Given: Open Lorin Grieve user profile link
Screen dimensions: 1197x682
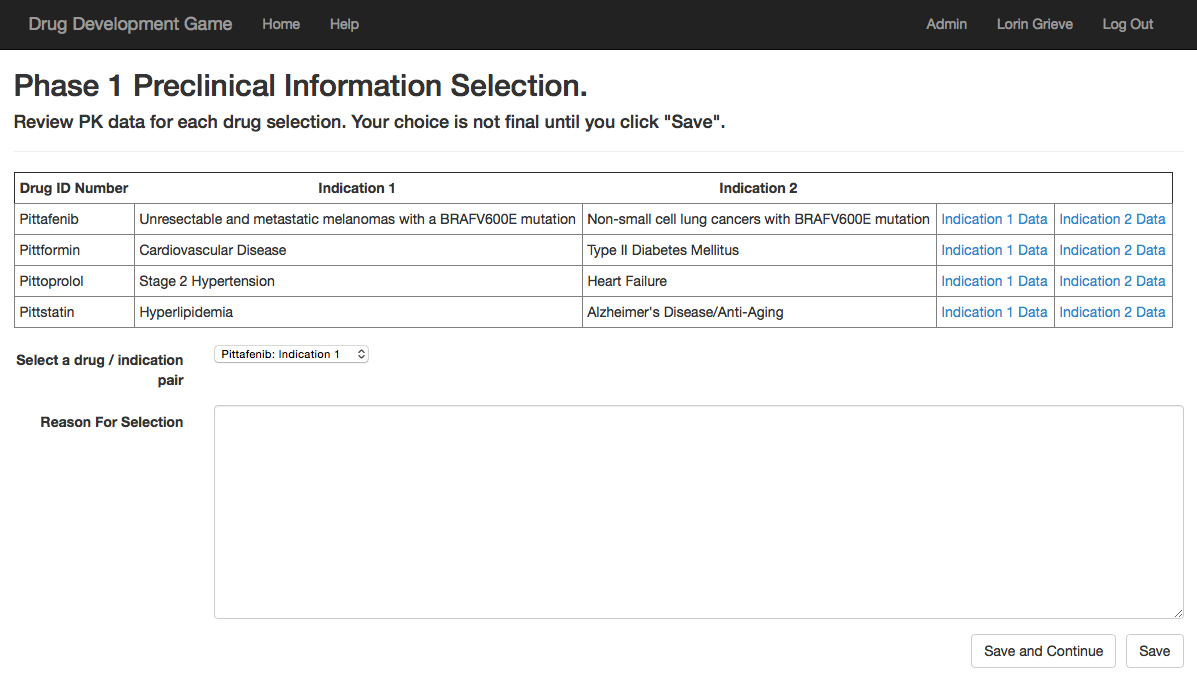Looking at the screenshot, I should click(1034, 24).
